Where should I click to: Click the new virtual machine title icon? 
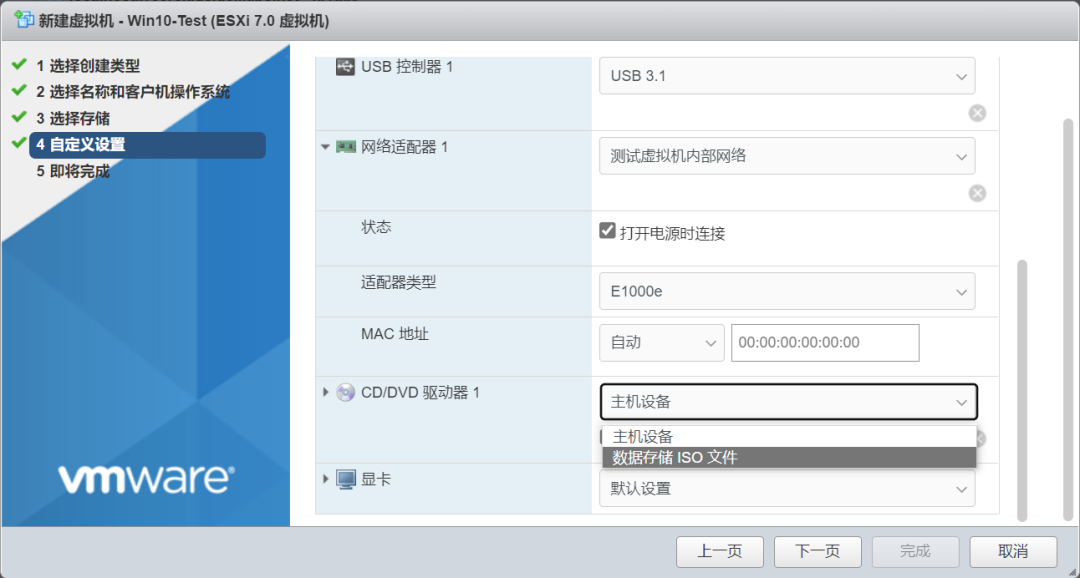tap(24, 20)
